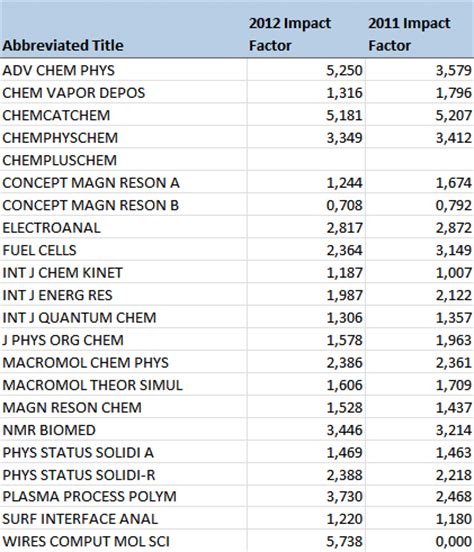This screenshot has height=552, width=474.
Task: Select the 0,708 impact factor value
Action: click(344, 206)
